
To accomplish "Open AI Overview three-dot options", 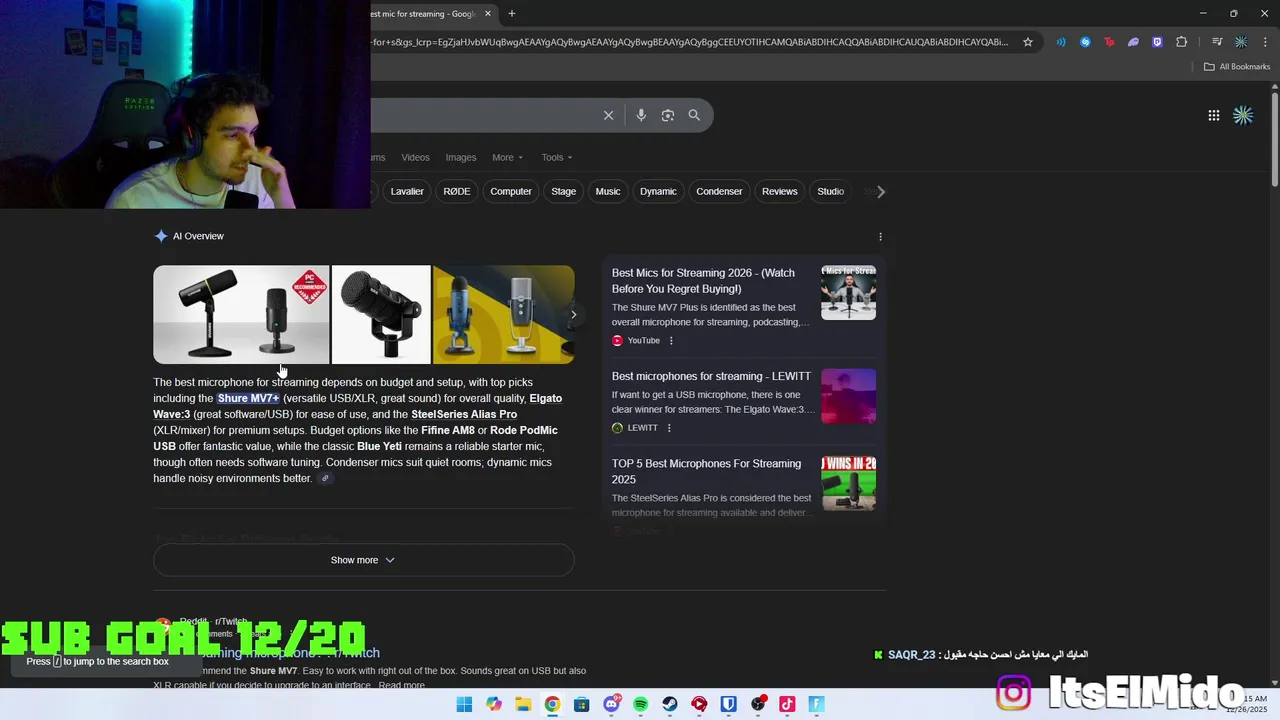I will click(880, 237).
